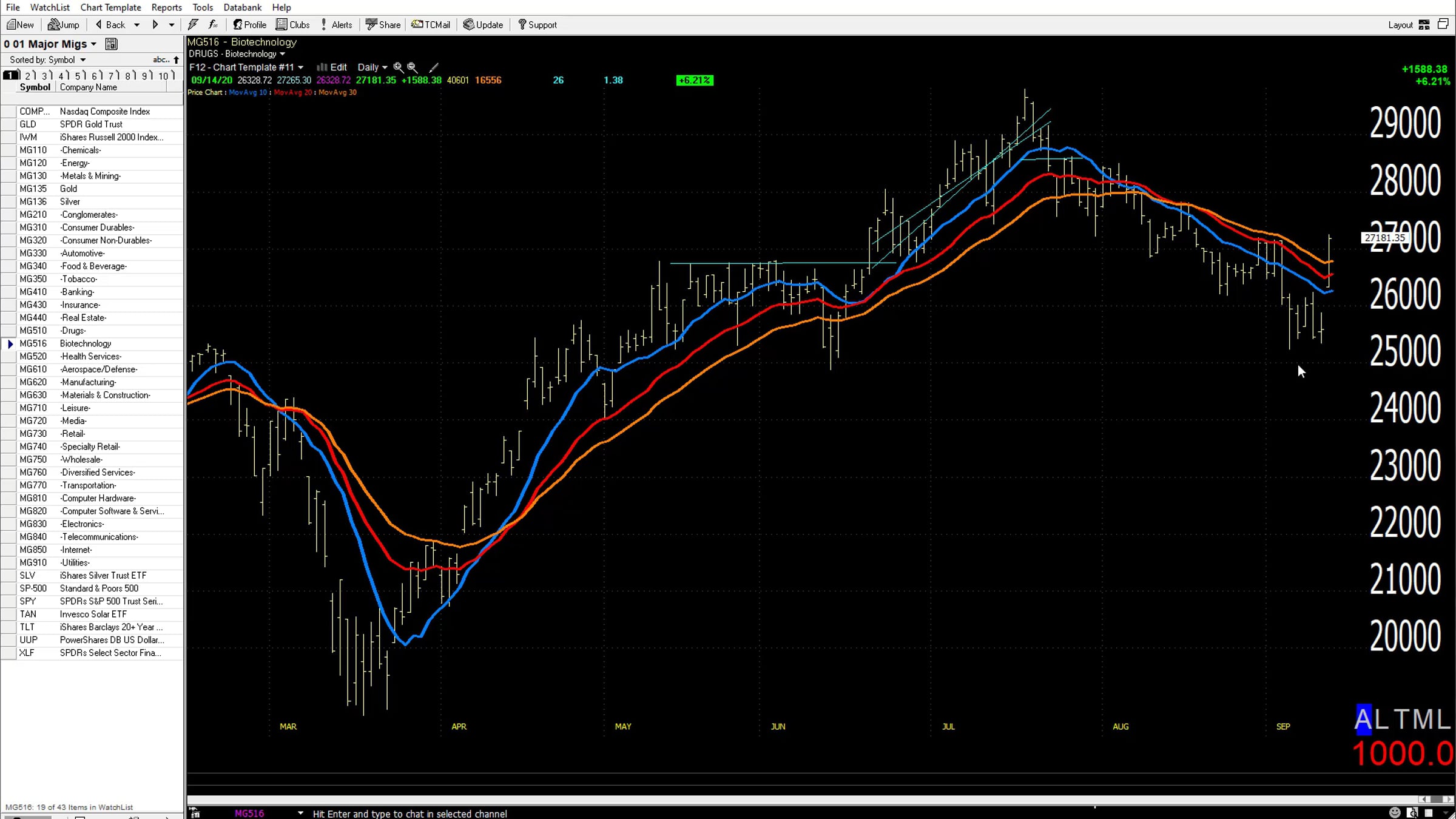
Task: Open the Databank menu
Action: click(x=243, y=7)
